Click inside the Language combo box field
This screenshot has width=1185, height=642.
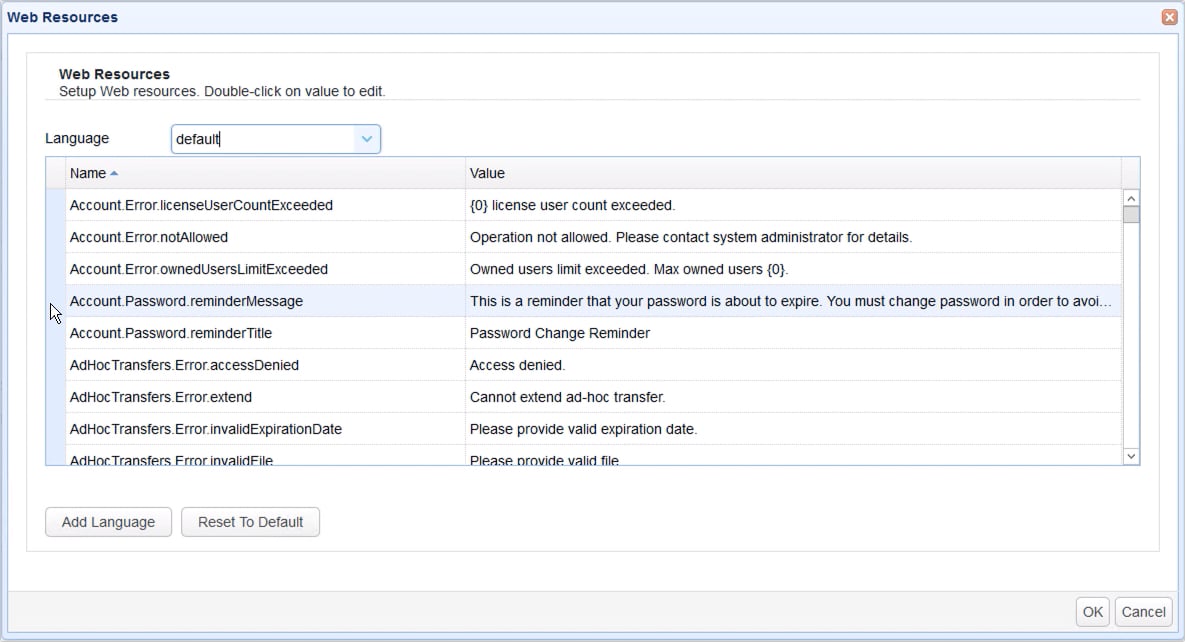tap(260, 138)
